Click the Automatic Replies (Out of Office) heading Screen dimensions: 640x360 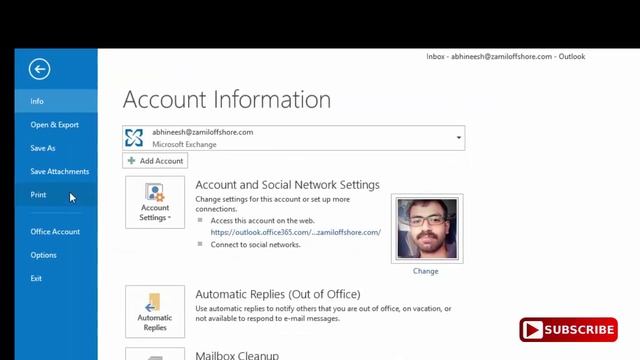pyautogui.click(x=278, y=294)
